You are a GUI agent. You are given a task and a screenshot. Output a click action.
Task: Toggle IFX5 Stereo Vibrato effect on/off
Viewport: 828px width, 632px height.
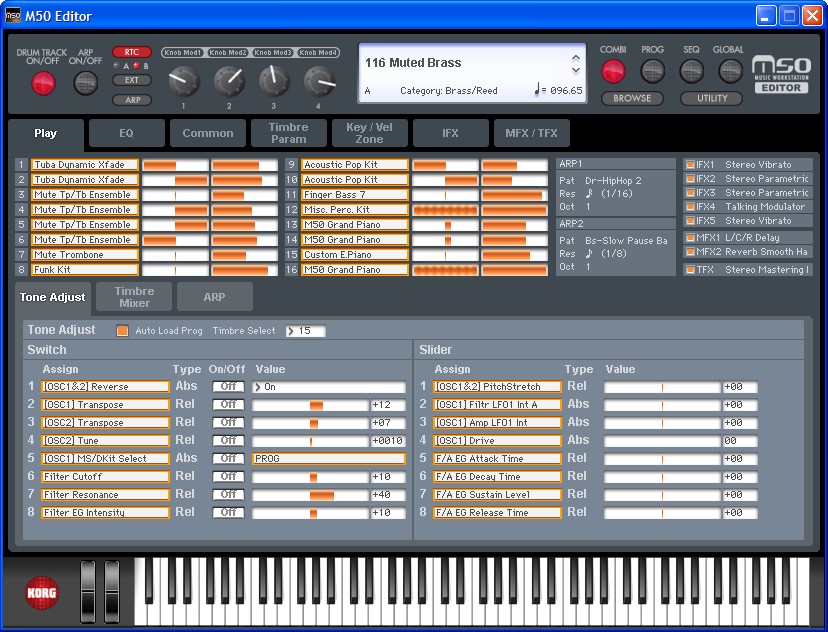tap(690, 221)
